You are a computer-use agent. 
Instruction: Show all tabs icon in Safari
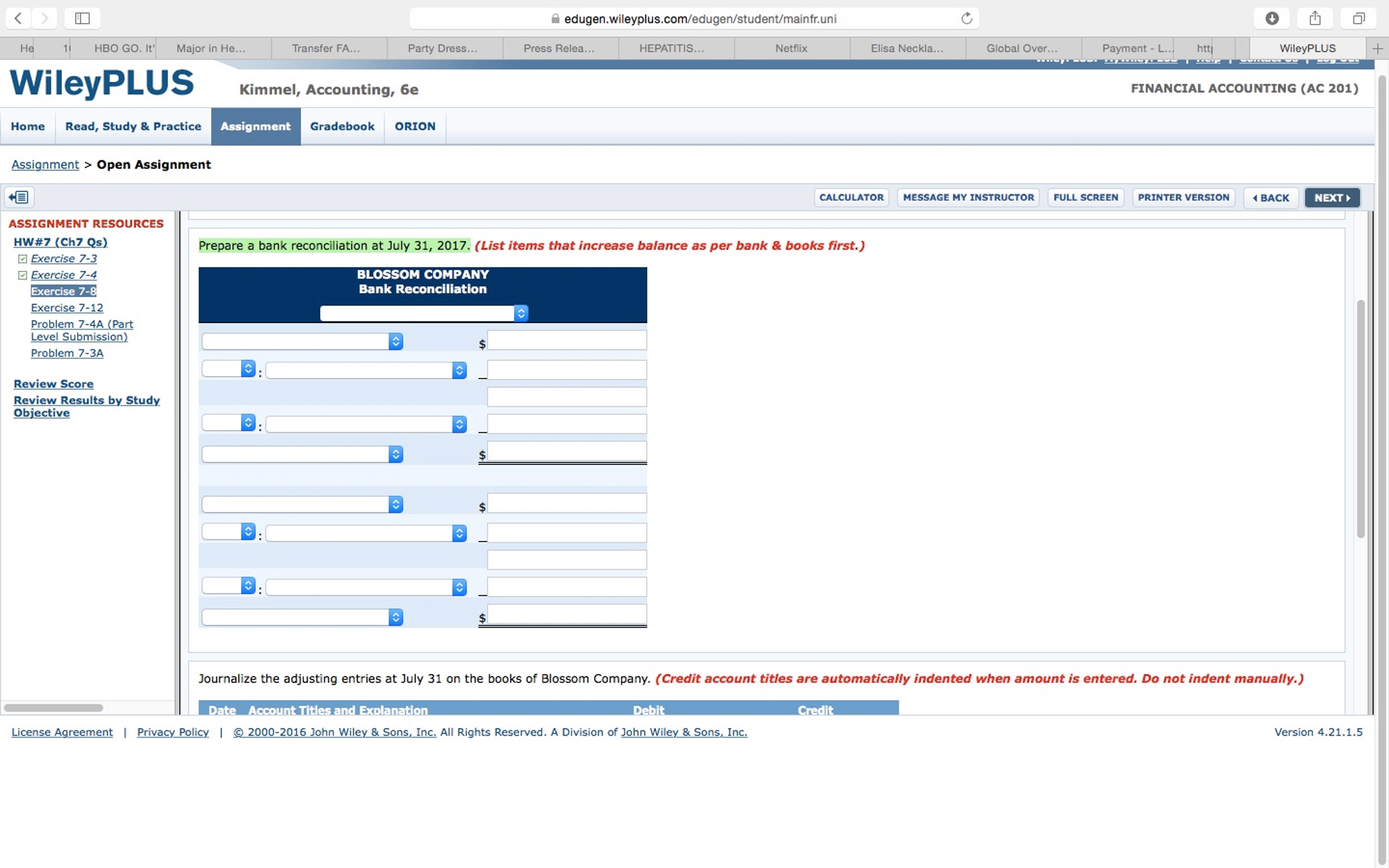(x=1358, y=18)
